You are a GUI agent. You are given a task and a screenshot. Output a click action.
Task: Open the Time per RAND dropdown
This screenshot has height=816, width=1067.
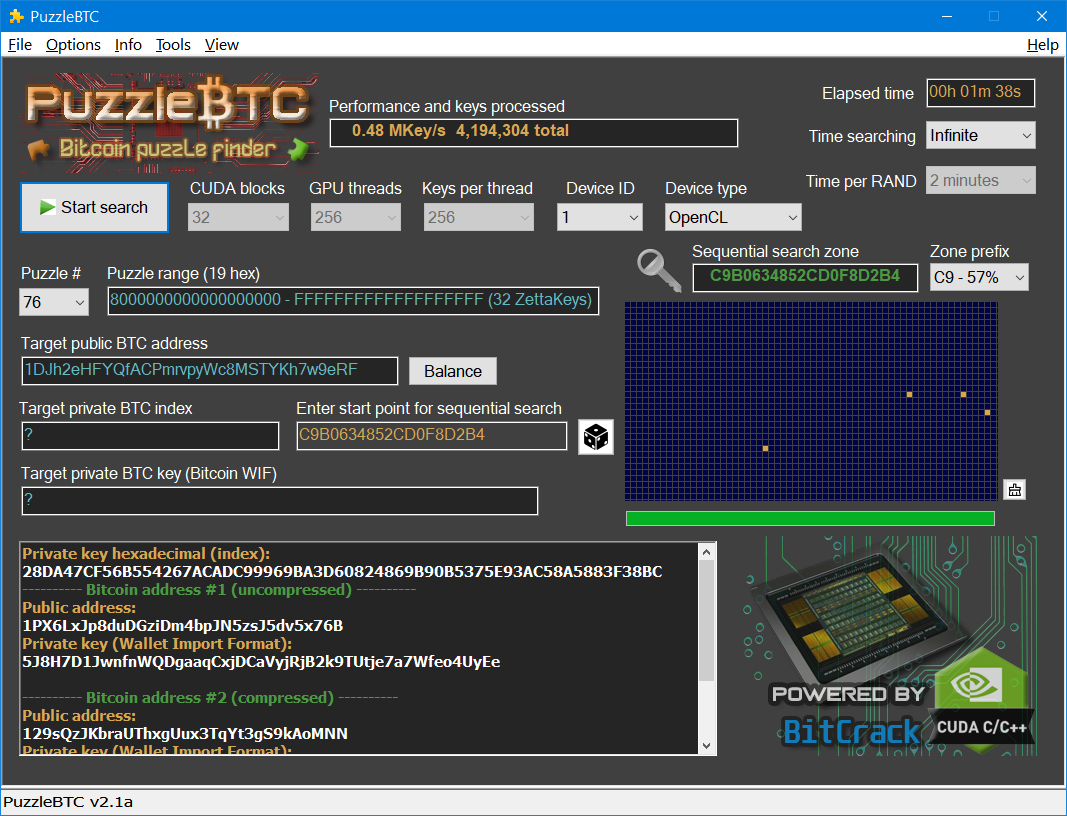pos(981,180)
